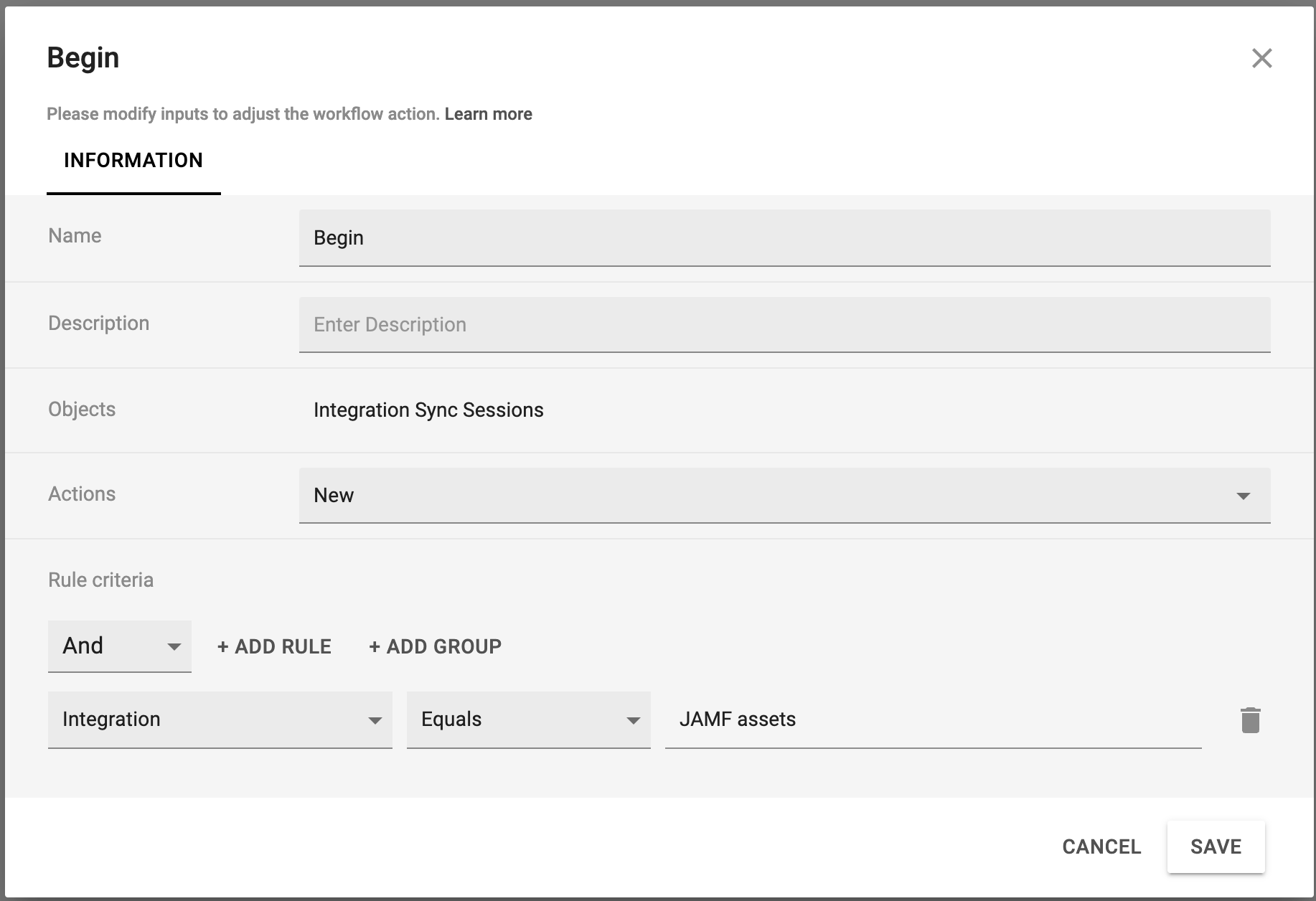Focus the Name field containing Begin

[x=784, y=238]
